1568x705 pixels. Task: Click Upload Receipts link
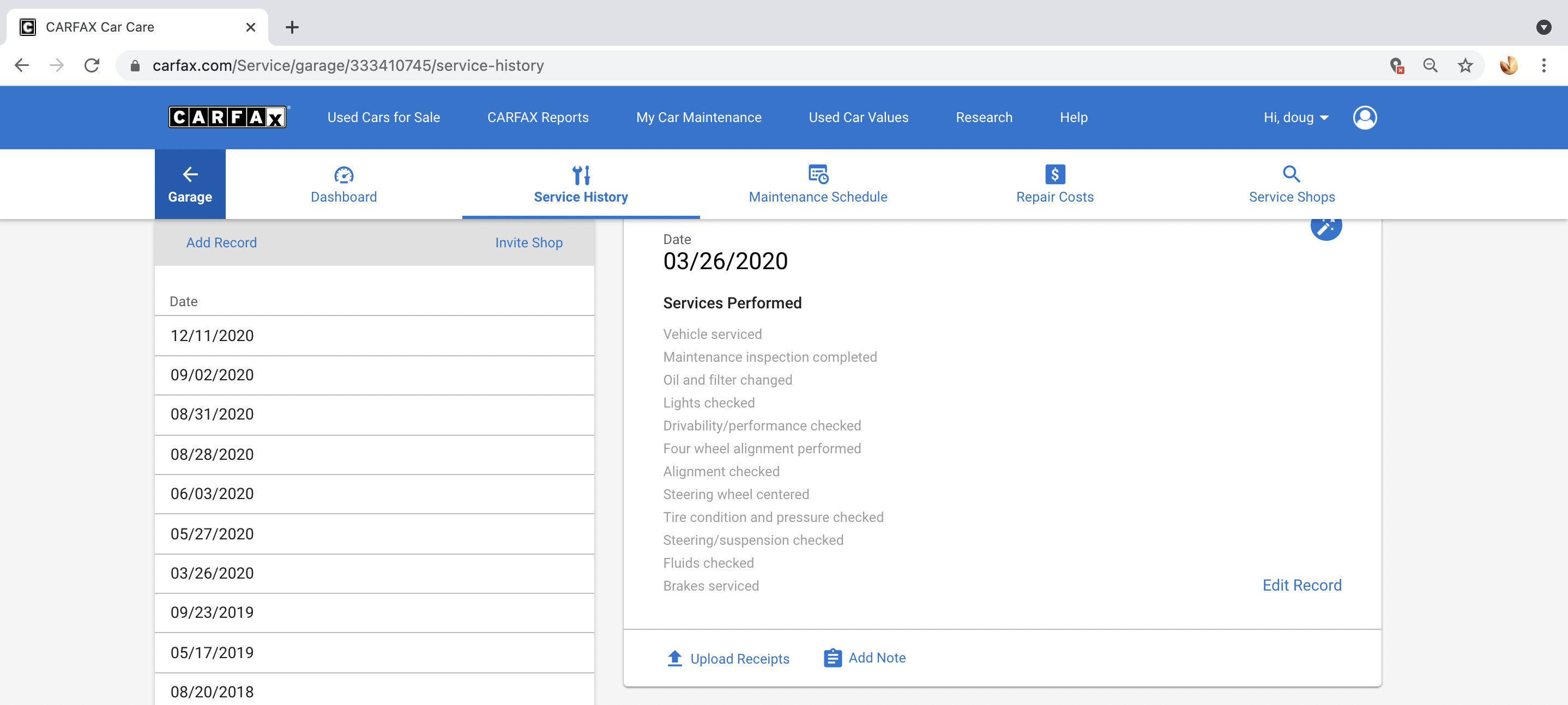739,658
